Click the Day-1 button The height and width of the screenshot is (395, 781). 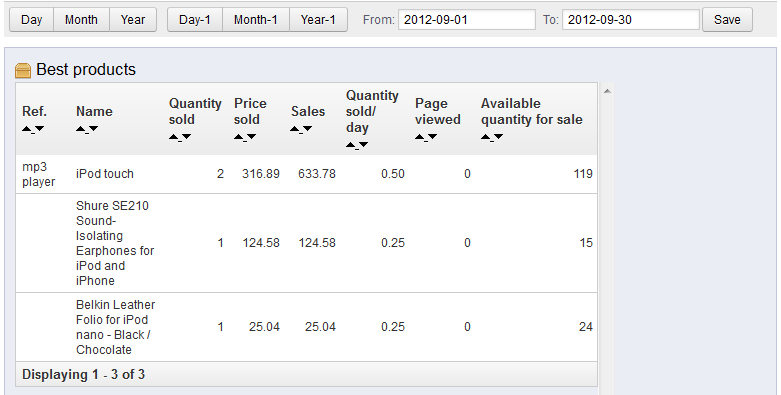pyautogui.click(x=195, y=20)
